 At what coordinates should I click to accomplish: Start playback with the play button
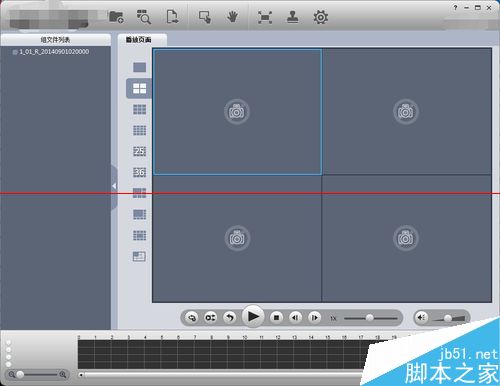(x=253, y=316)
